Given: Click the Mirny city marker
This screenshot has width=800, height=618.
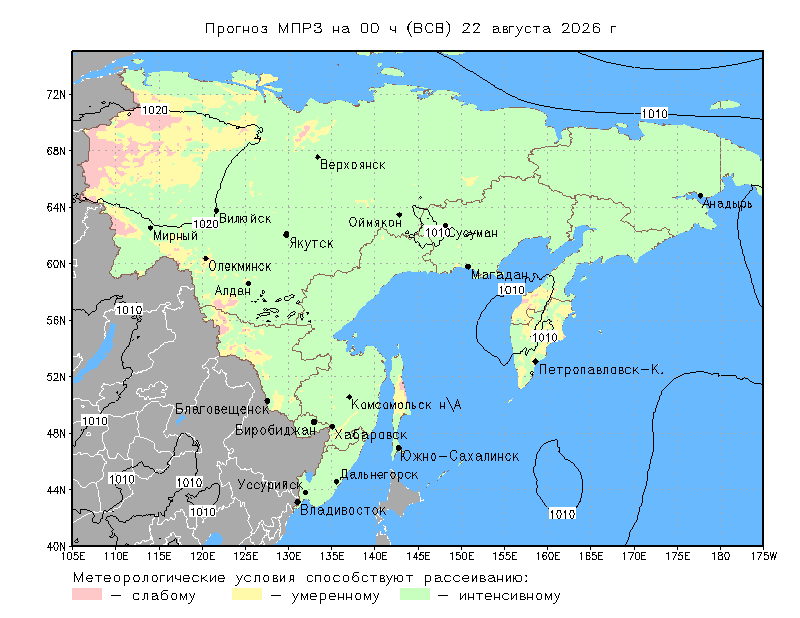Looking at the screenshot, I should [x=151, y=228].
